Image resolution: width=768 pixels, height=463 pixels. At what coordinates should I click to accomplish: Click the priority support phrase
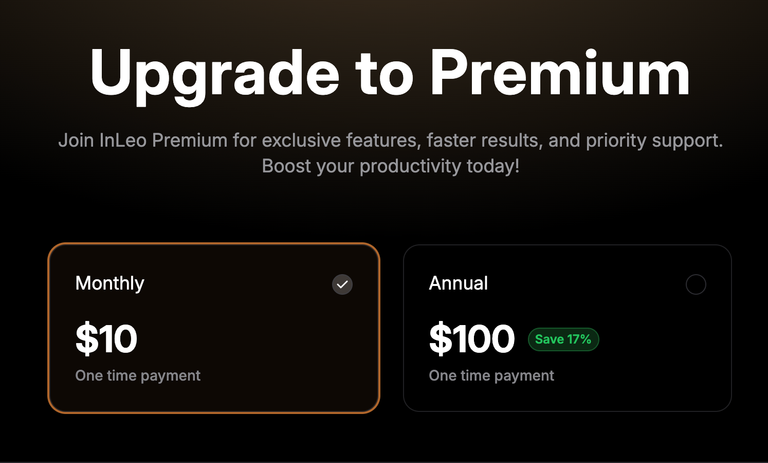[654, 141]
